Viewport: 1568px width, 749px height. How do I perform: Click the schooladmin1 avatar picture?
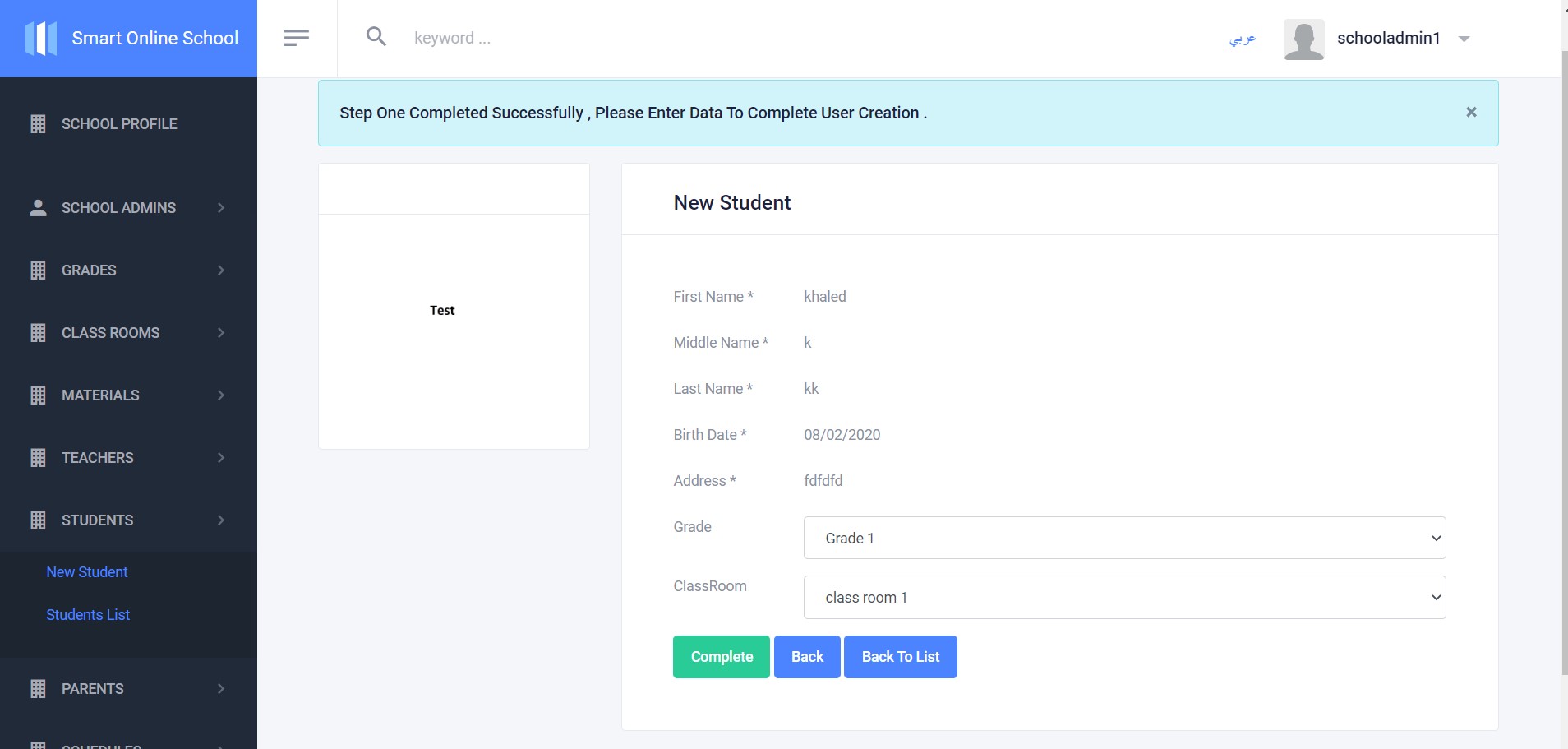pos(1303,39)
